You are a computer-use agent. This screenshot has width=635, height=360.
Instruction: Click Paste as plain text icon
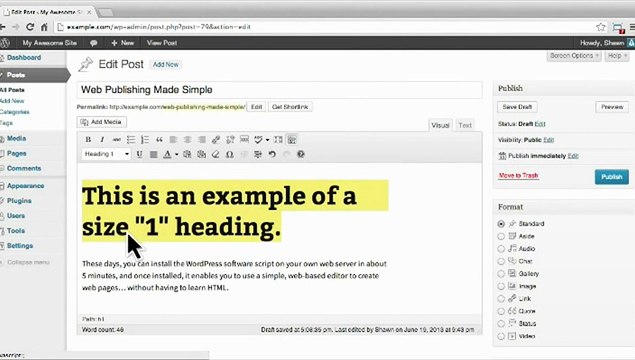tap(187, 154)
